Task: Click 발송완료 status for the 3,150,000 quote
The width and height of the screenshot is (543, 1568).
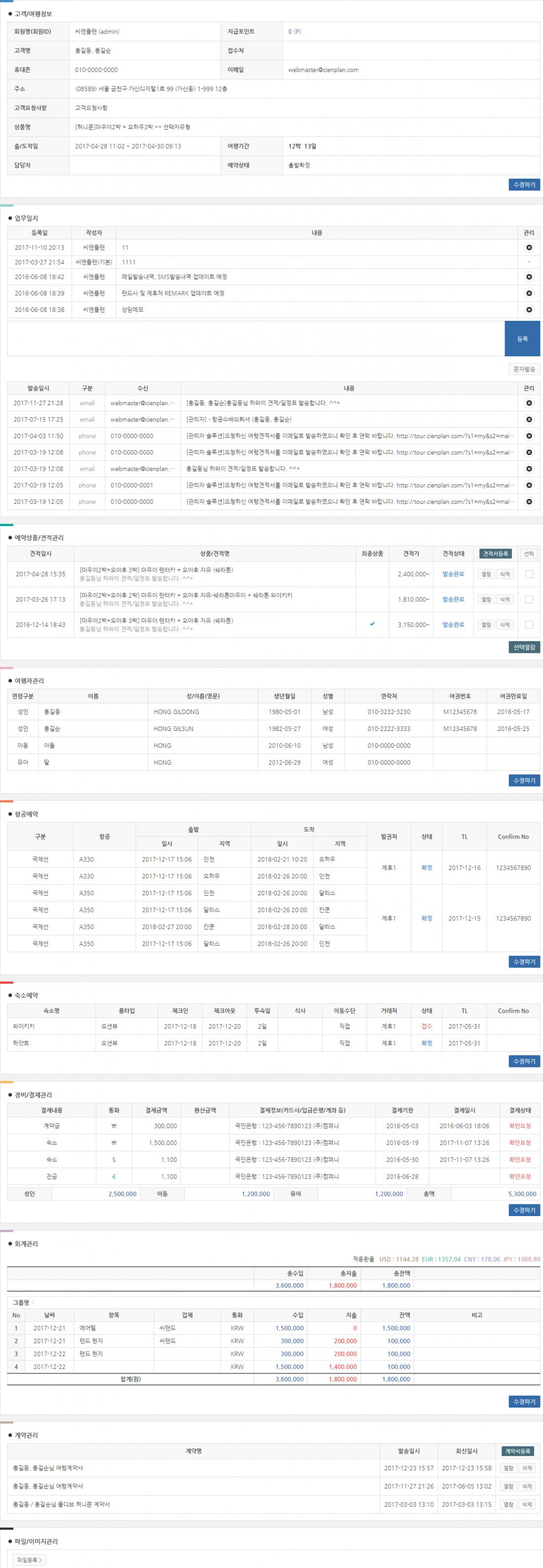Action: (x=453, y=624)
